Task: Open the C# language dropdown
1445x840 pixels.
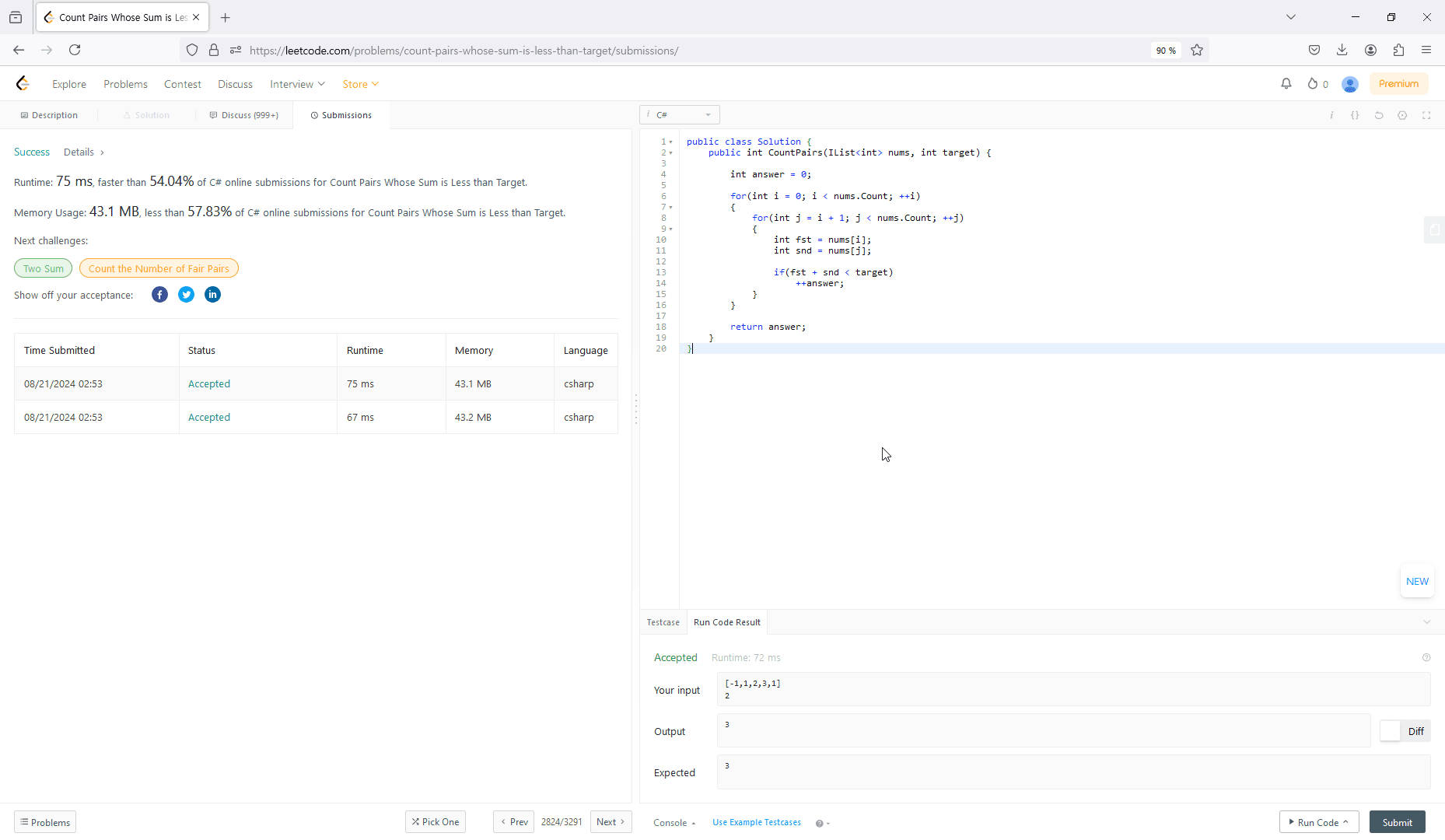Action: [680, 114]
